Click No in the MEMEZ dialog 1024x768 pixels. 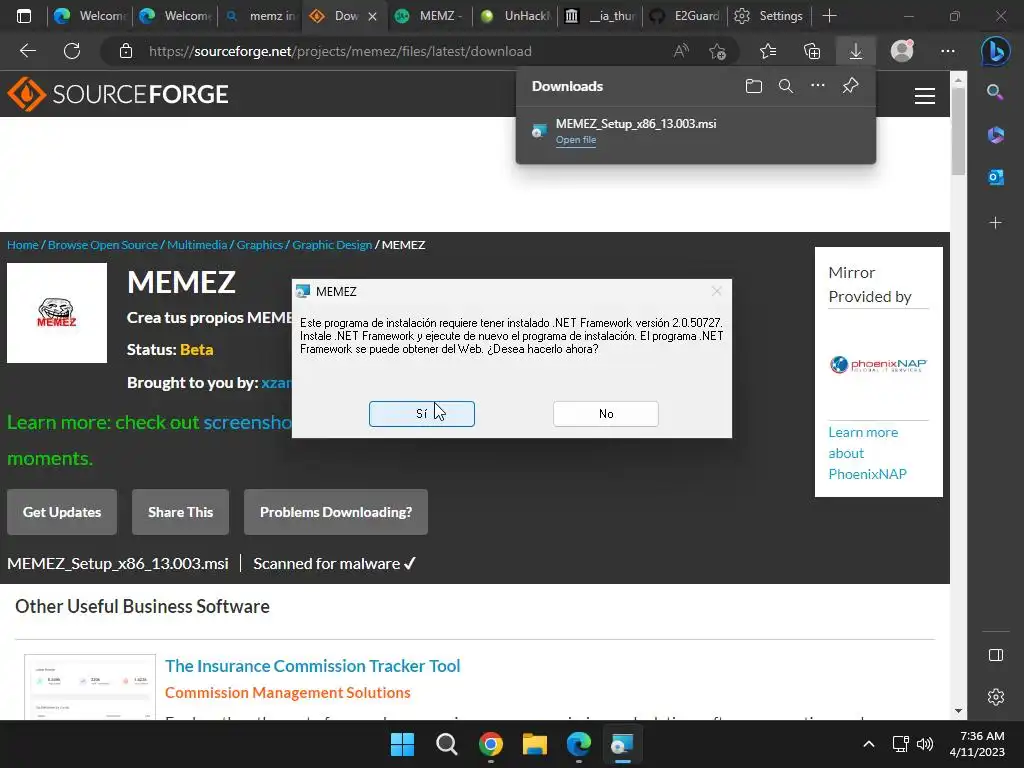coord(606,413)
